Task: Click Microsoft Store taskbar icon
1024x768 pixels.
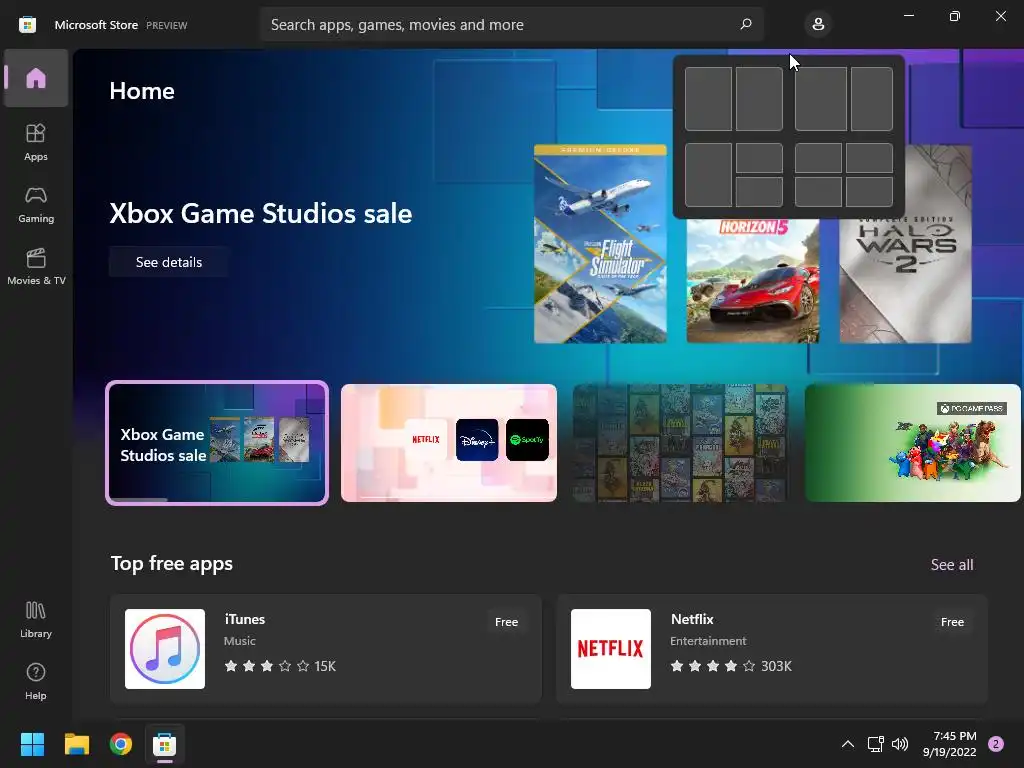Action: (165, 744)
